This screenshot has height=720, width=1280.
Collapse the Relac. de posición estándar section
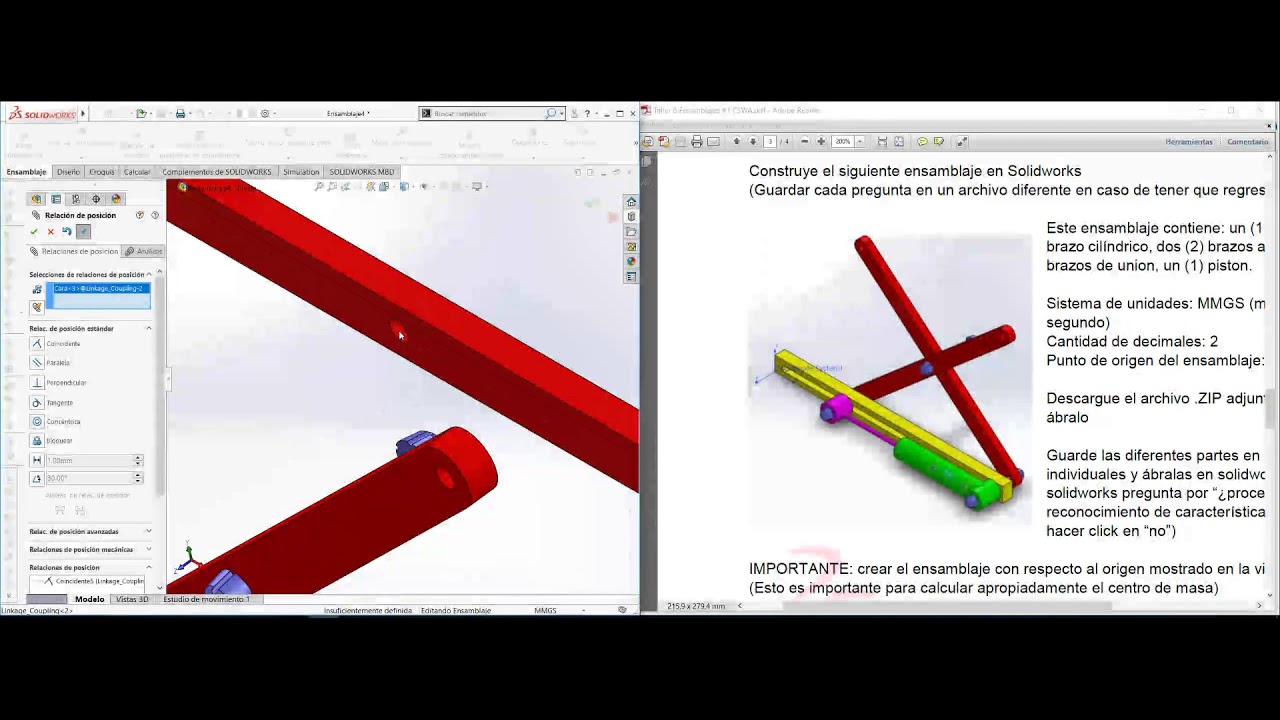point(149,328)
